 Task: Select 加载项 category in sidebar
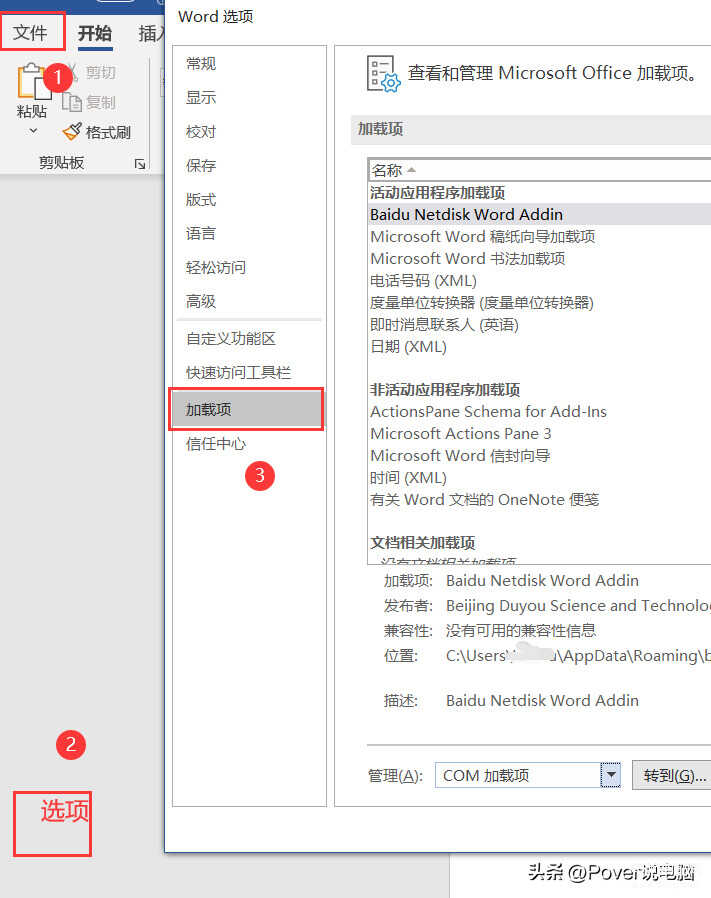[246, 409]
